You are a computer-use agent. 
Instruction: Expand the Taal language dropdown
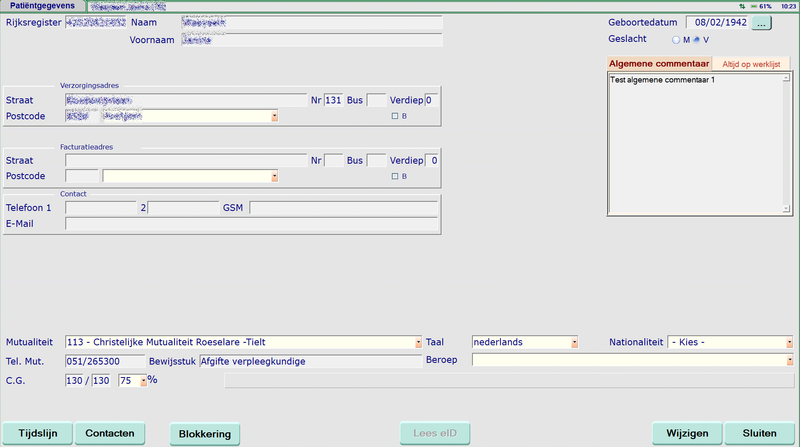click(575, 342)
